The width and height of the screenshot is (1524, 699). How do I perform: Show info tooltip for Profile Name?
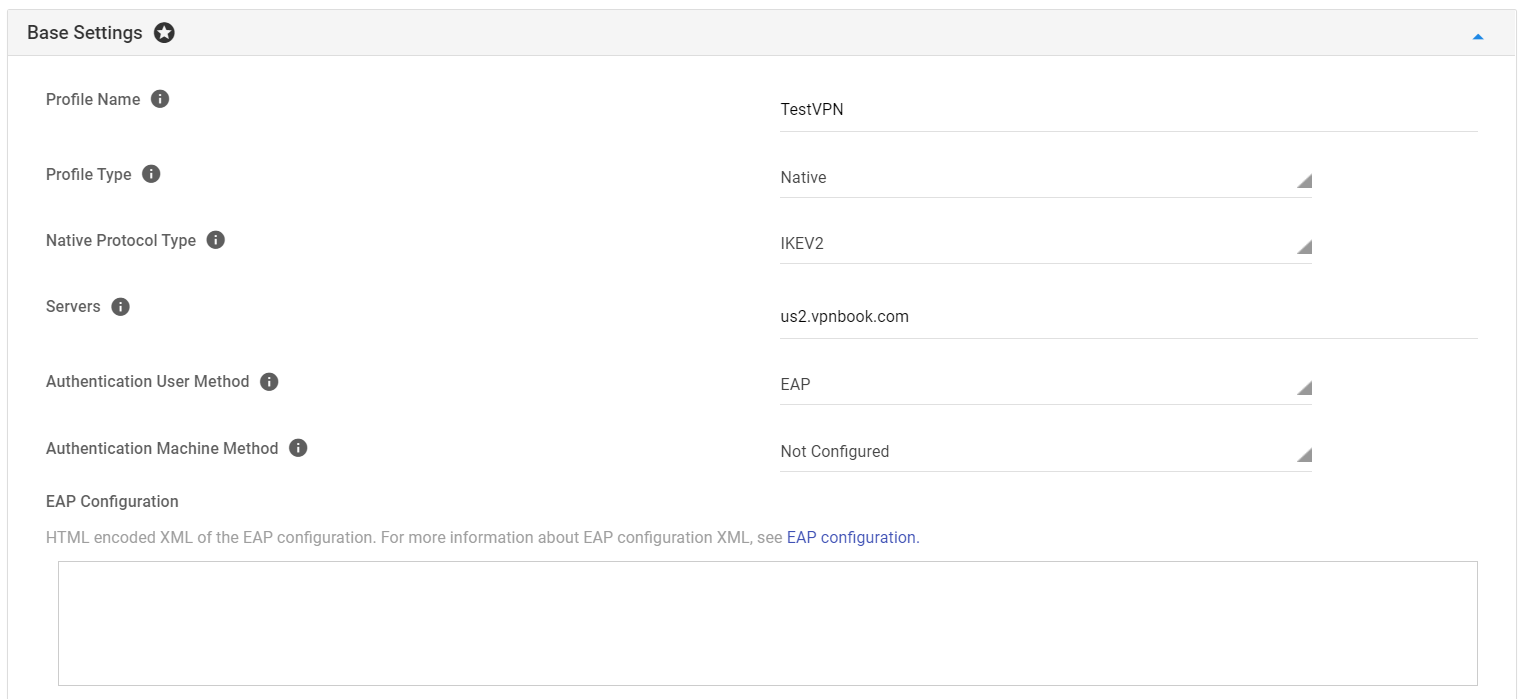click(x=160, y=99)
